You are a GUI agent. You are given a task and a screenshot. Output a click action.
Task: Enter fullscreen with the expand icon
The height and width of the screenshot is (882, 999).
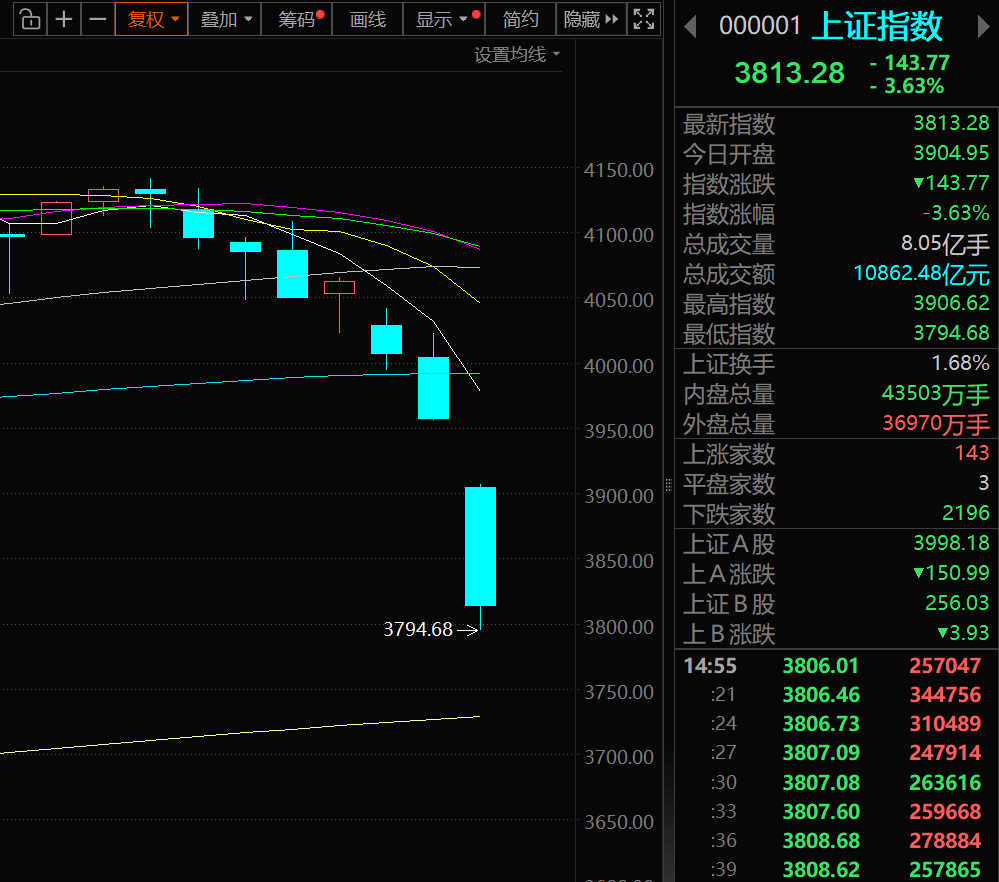645,19
